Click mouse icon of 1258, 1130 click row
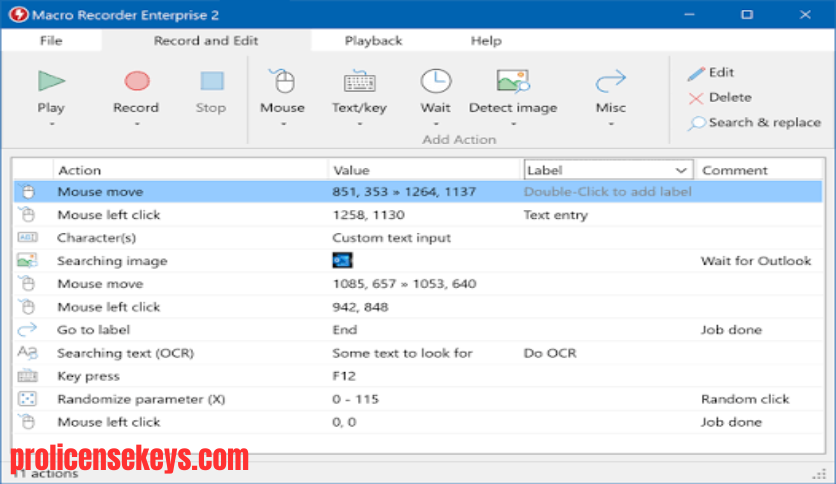The image size is (836, 484). click(27, 214)
